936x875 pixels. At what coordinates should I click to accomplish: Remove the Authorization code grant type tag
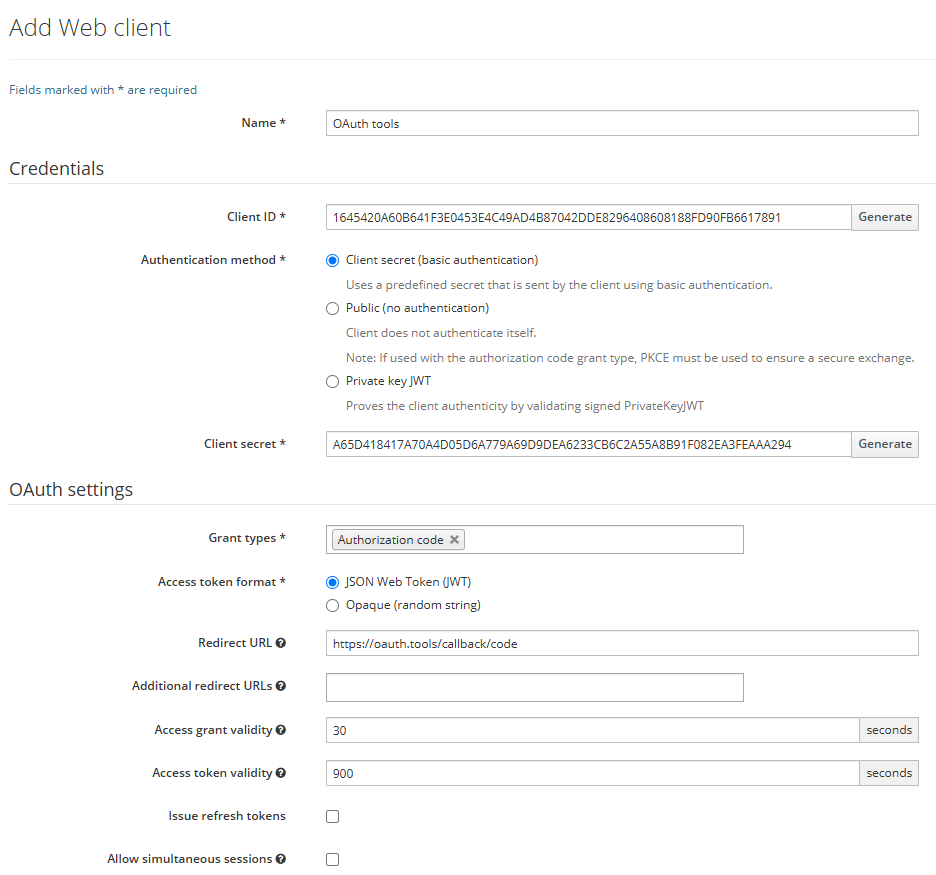point(454,540)
